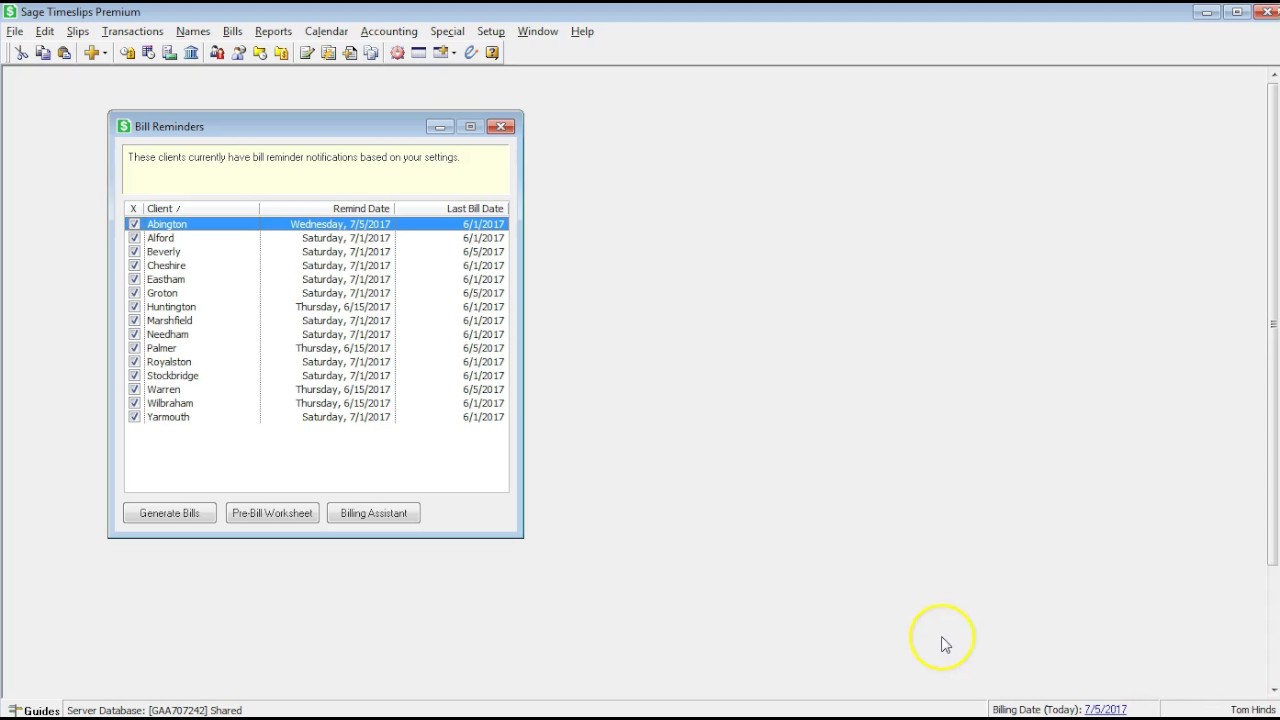Open the Slips menu
1280x720 pixels.
point(78,31)
